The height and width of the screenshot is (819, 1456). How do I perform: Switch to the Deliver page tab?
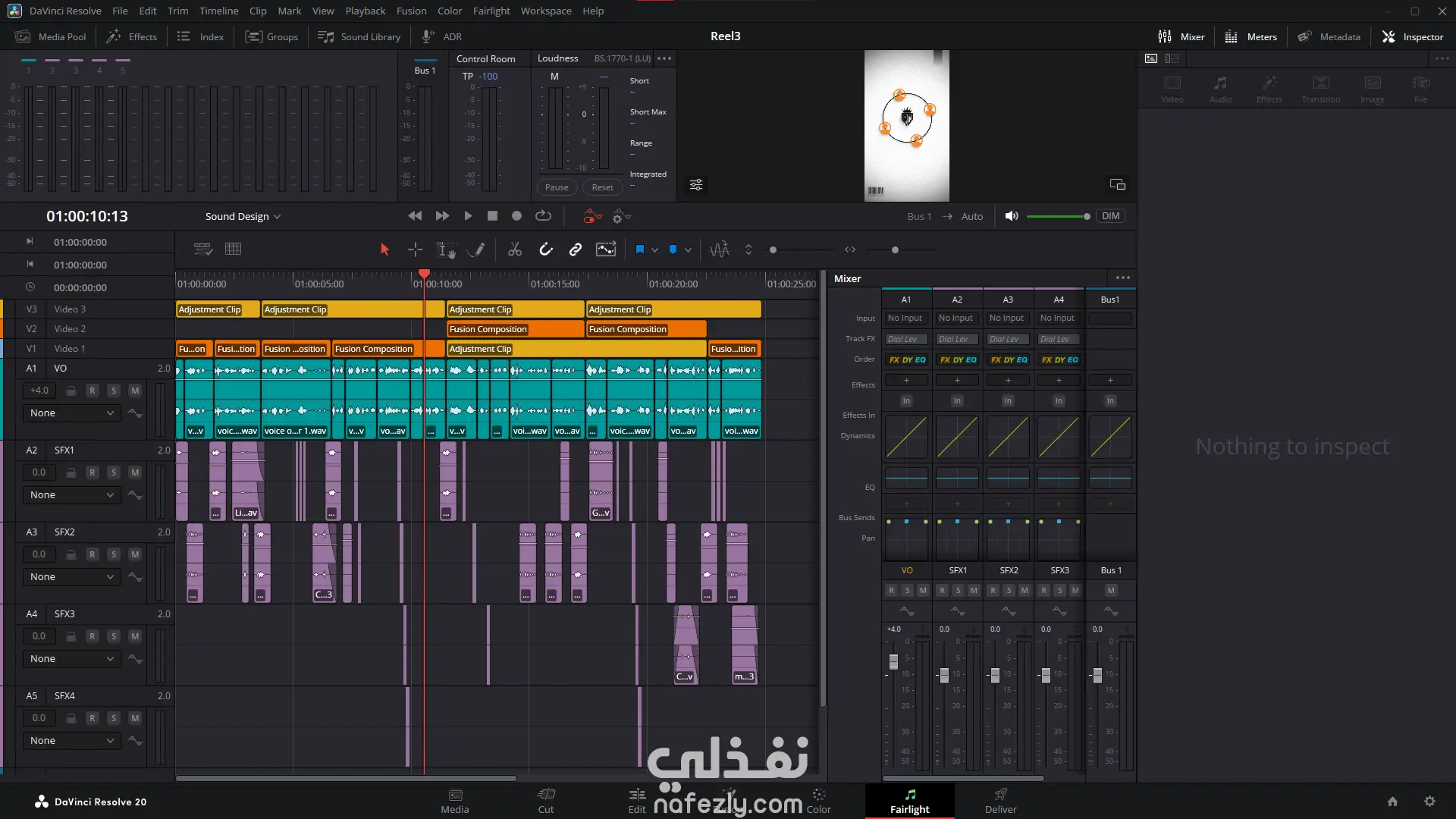pyautogui.click(x=1000, y=801)
